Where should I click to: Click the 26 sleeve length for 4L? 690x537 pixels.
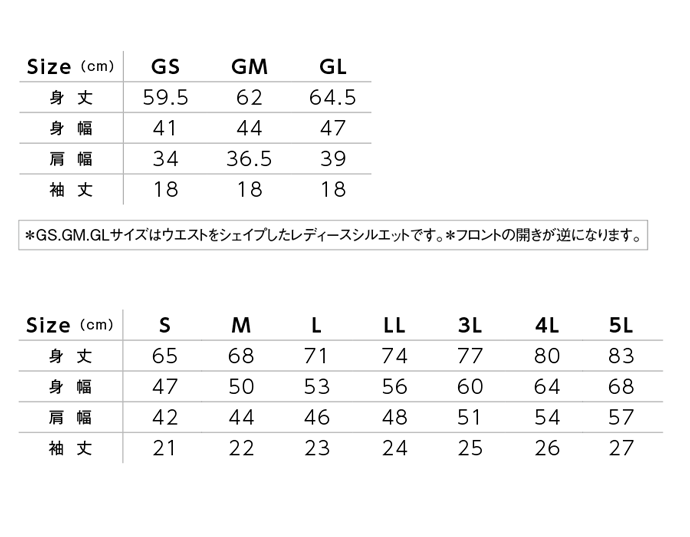tap(547, 449)
